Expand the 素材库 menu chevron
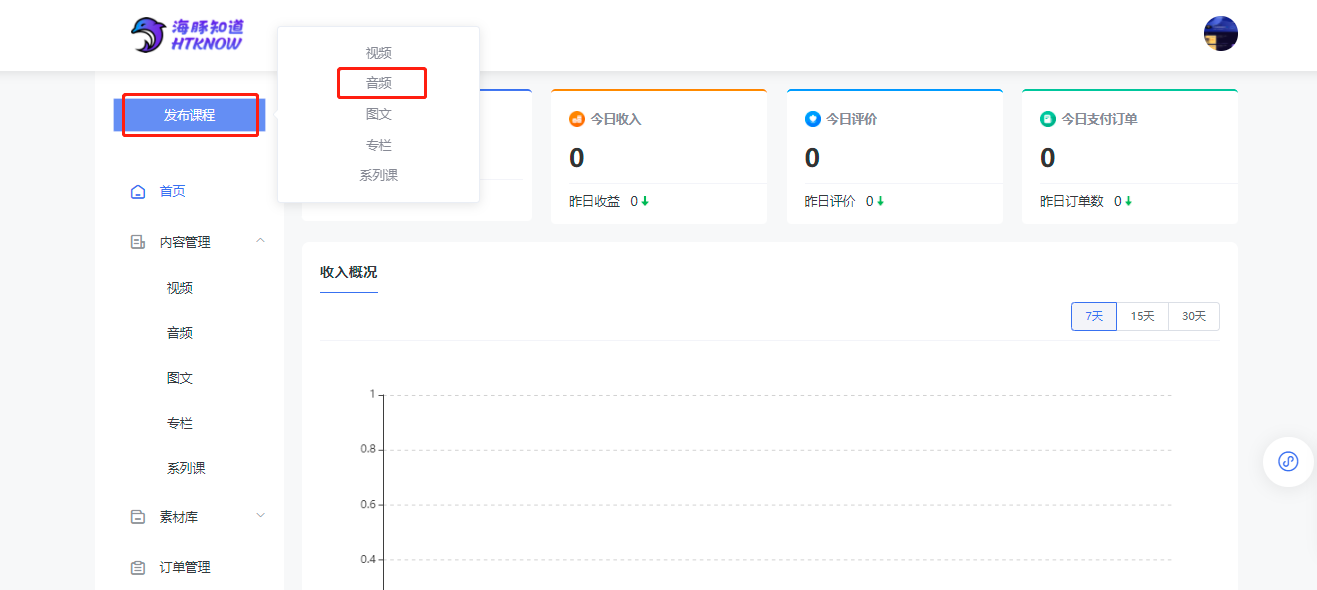This screenshot has height=590, width=1317. 260,516
